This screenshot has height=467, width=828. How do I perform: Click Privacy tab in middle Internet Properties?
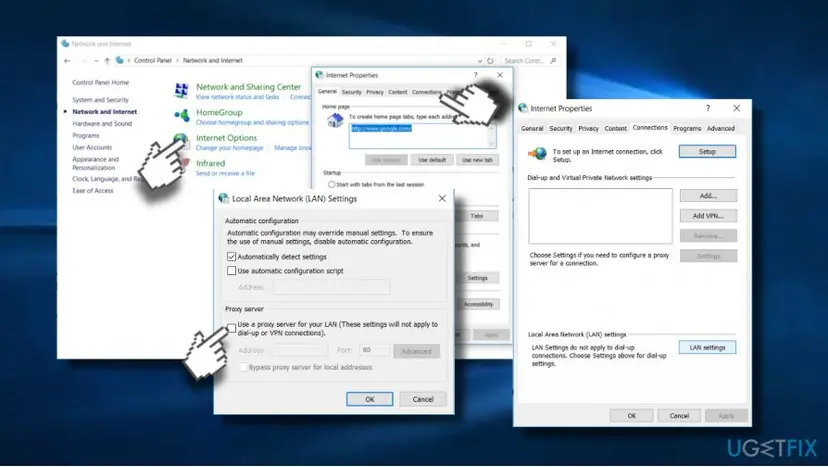coord(375,92)
